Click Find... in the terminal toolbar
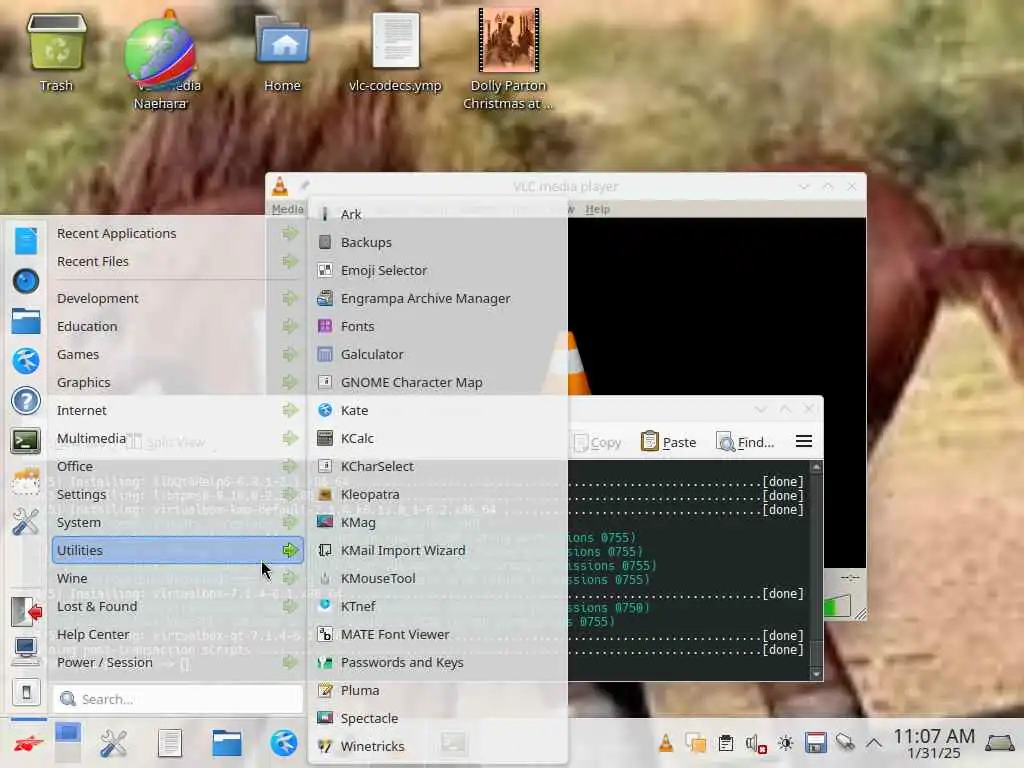The width and height of the screenshot is (1024, 768). tap(745, 442)
